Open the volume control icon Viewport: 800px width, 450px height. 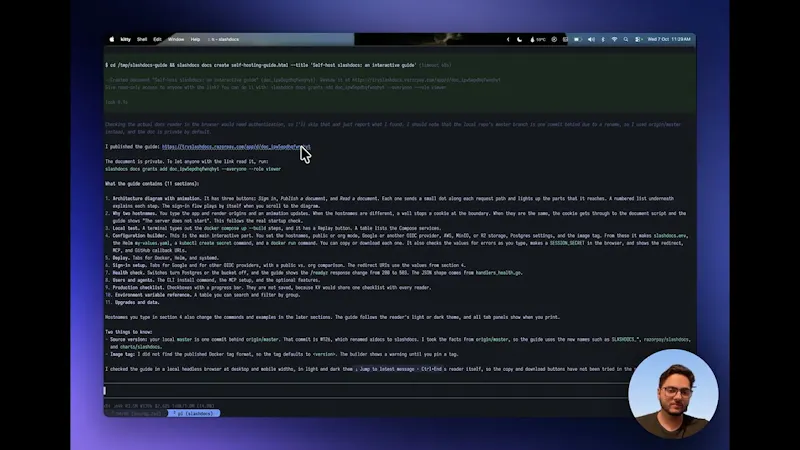tap(591, 39)
